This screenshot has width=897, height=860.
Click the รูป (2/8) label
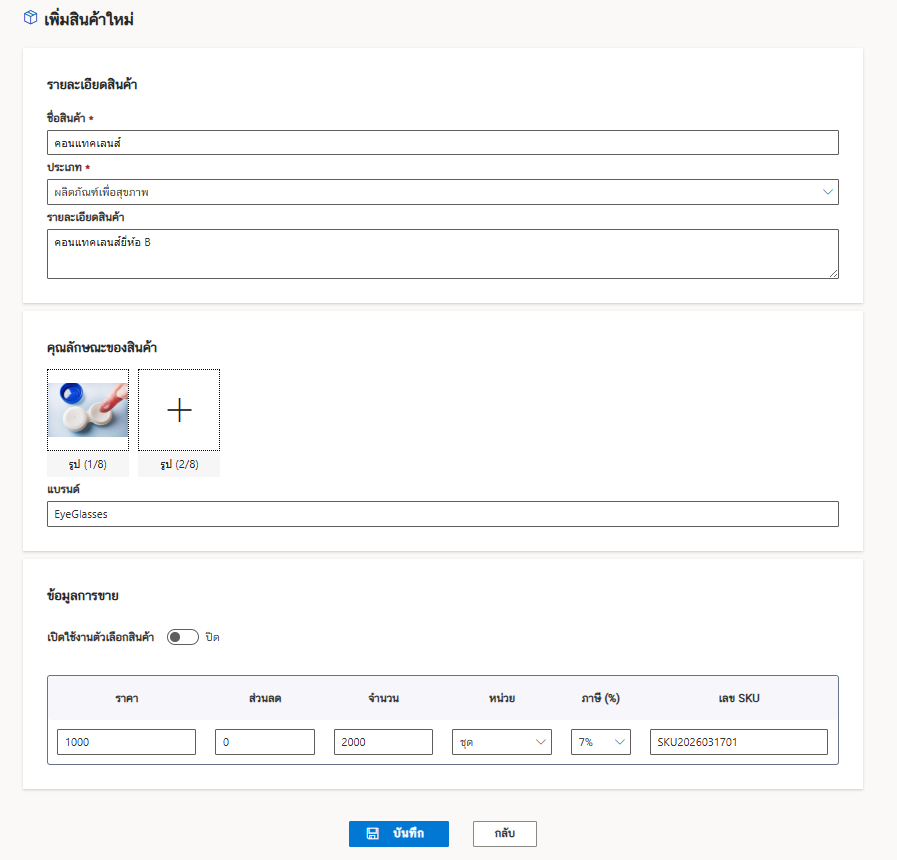(179, 464)
